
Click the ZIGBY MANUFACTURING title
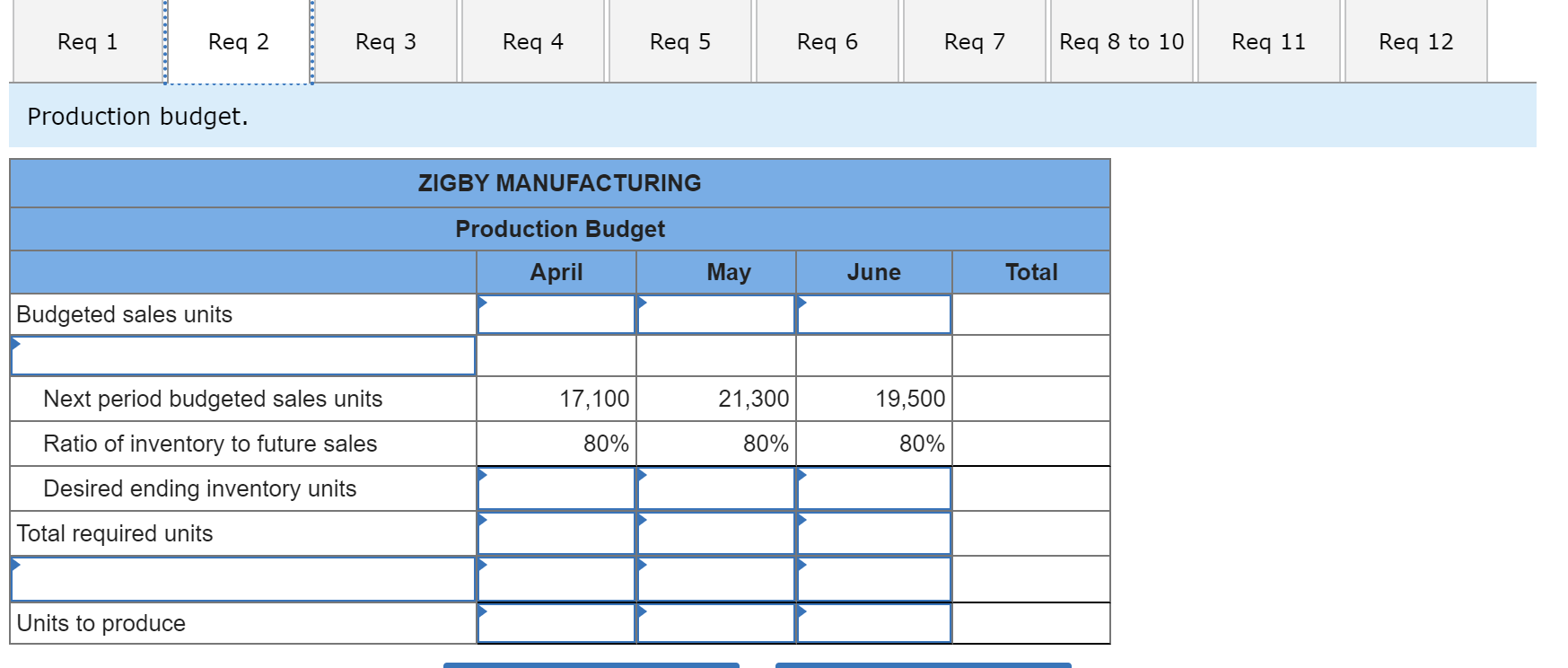tap(560, 183)
